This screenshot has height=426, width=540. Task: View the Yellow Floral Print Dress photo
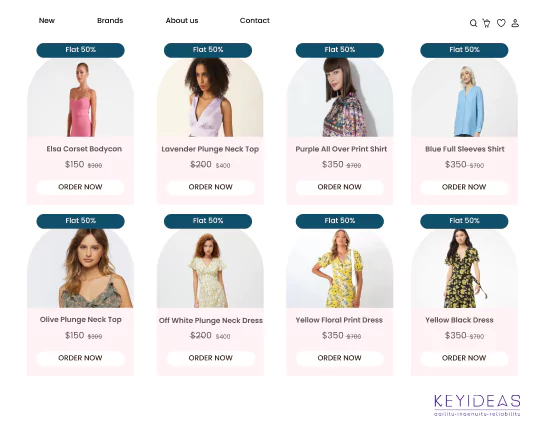click(x=340, y=269)
